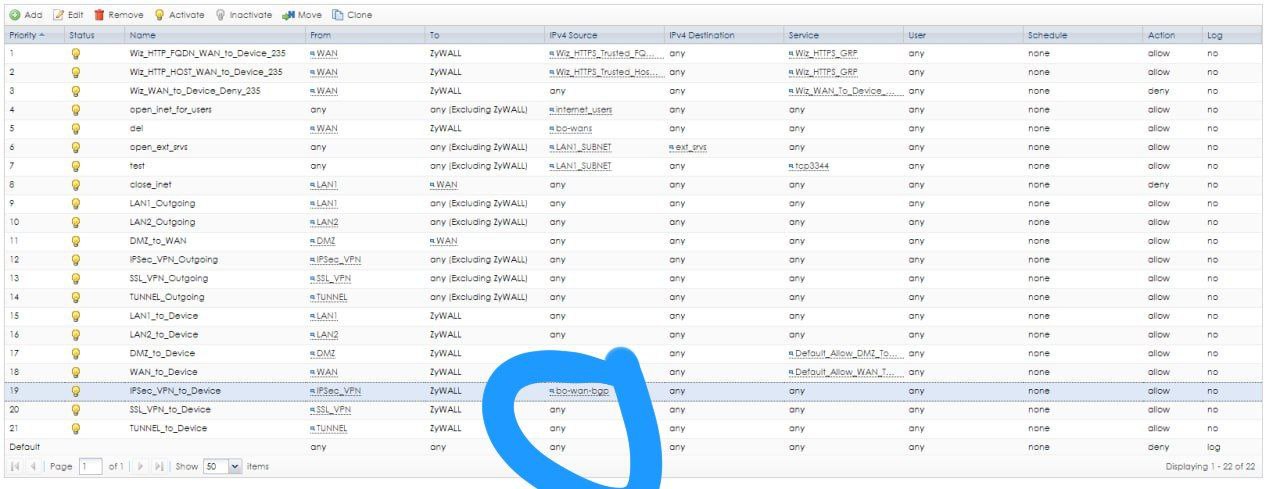Click status bulb of WAN_to_Device rule
Viewport: 1280px width, 489px height.
[x=75, y=372]
